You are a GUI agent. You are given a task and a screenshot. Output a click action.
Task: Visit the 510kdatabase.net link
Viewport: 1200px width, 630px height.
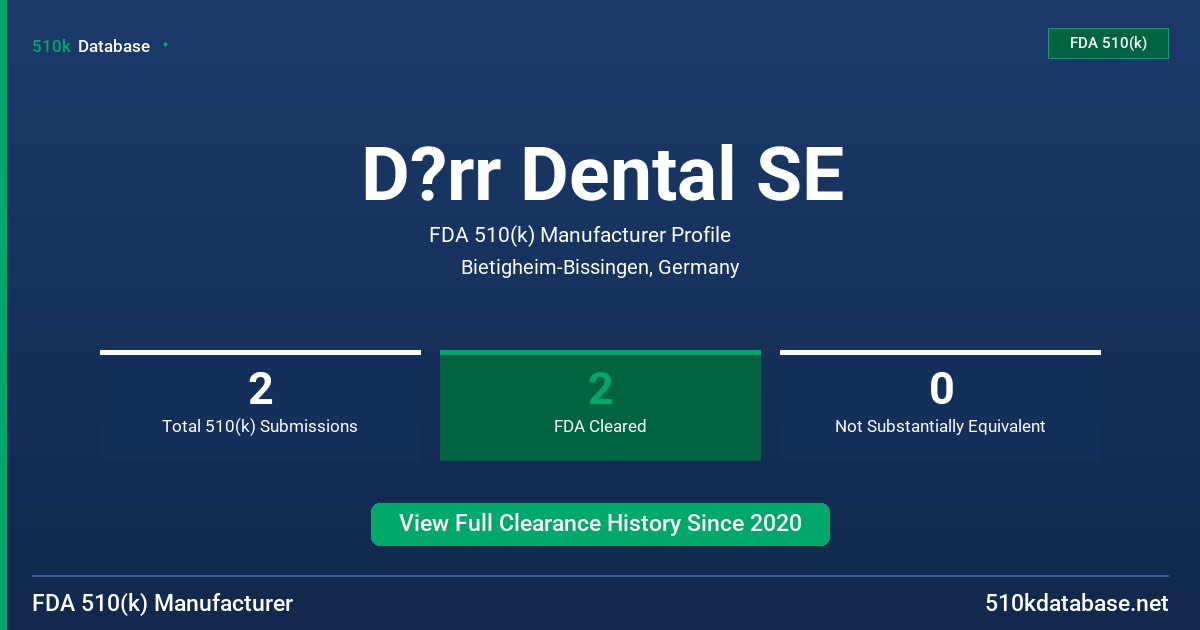[x=1076, y=603]
